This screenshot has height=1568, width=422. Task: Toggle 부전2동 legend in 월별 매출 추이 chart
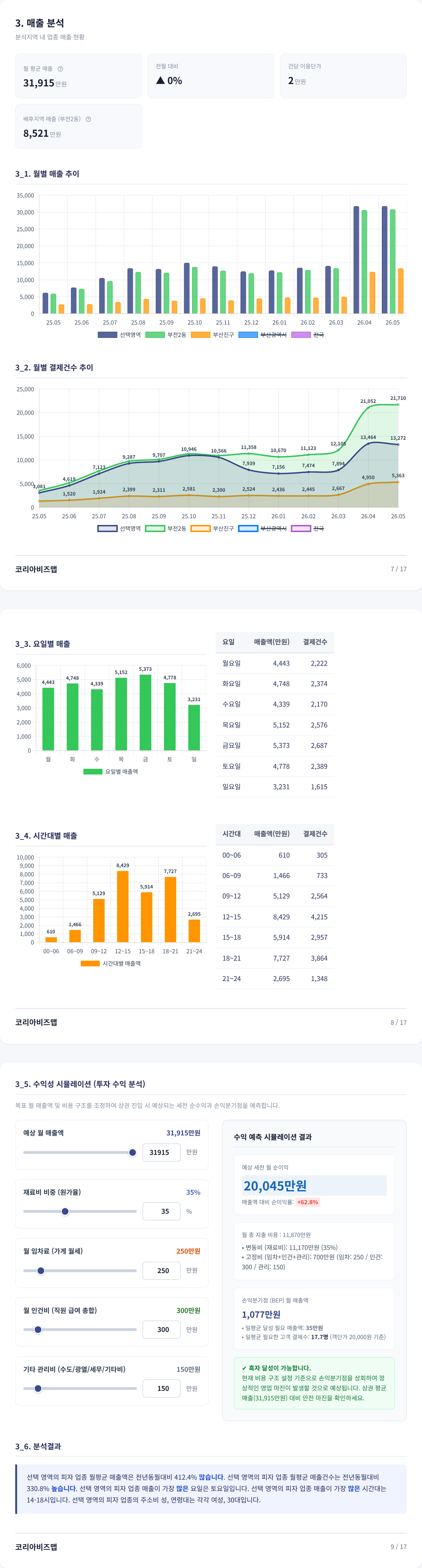166,335
